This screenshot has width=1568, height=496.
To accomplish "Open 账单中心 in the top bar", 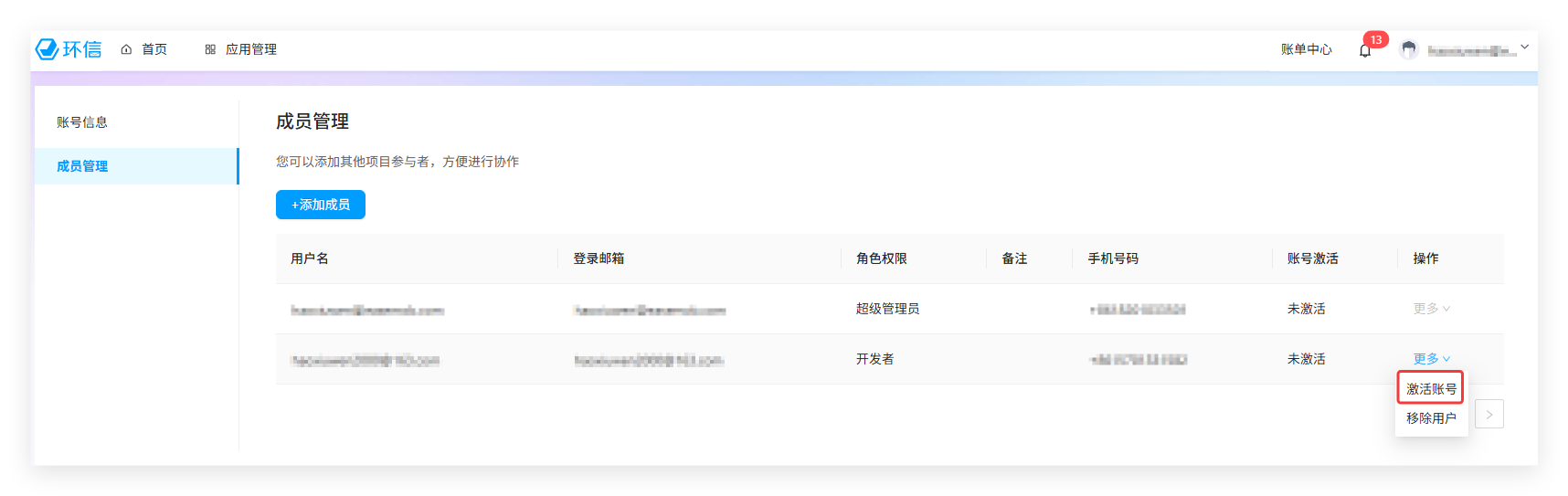I will click(1306, 49).
